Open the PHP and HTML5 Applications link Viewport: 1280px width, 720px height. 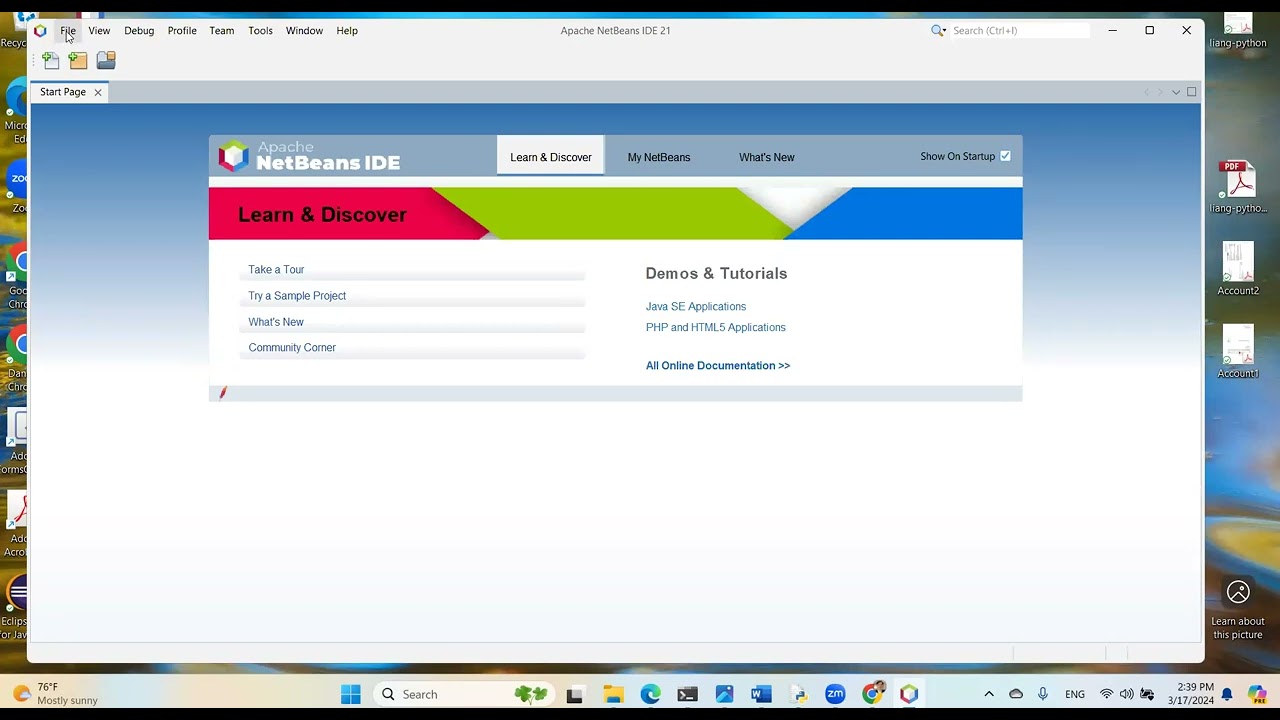[x=716, y=327]
